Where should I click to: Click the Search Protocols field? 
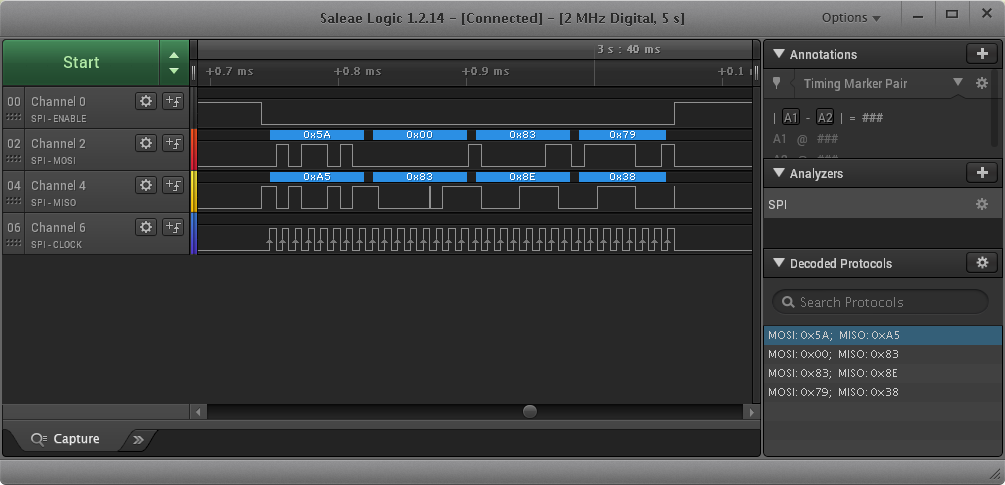point(880,302)
